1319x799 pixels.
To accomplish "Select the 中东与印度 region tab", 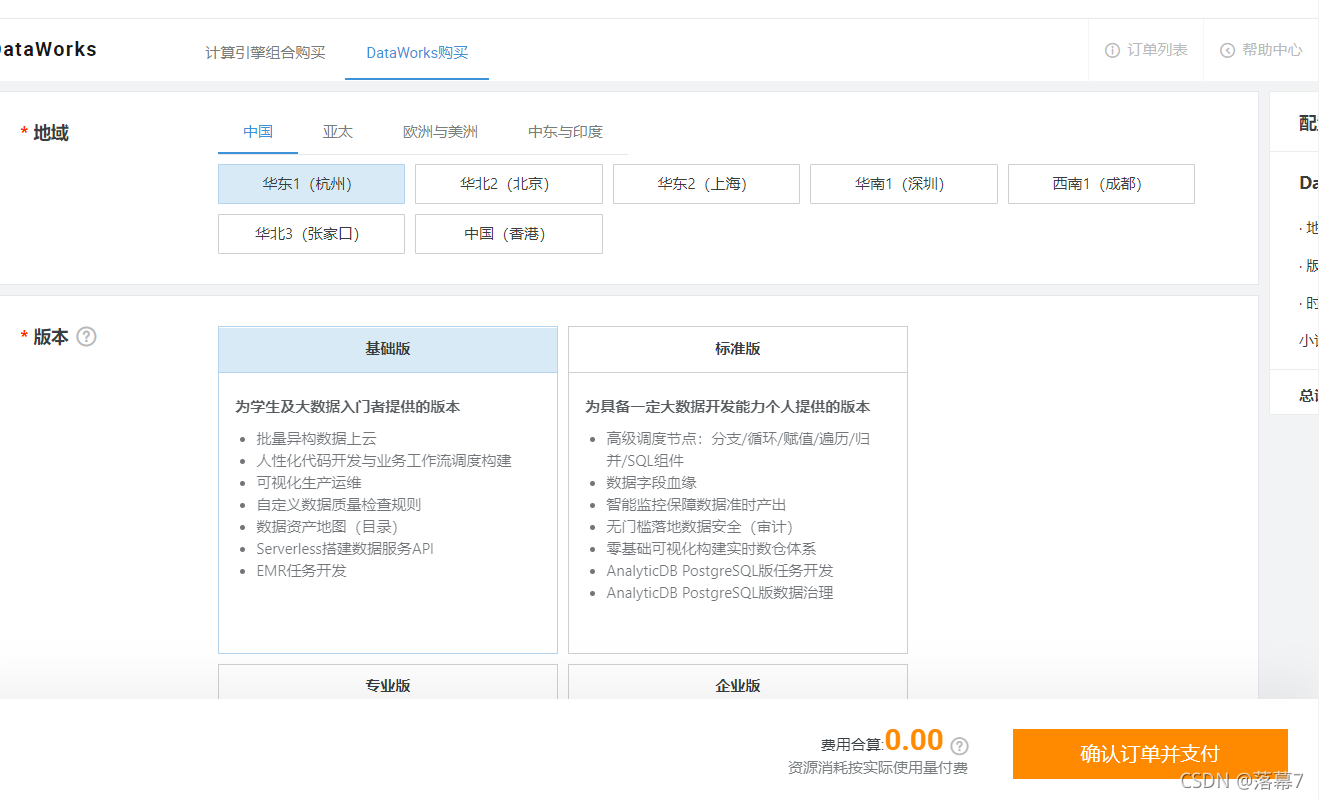I will coord(565,132).
